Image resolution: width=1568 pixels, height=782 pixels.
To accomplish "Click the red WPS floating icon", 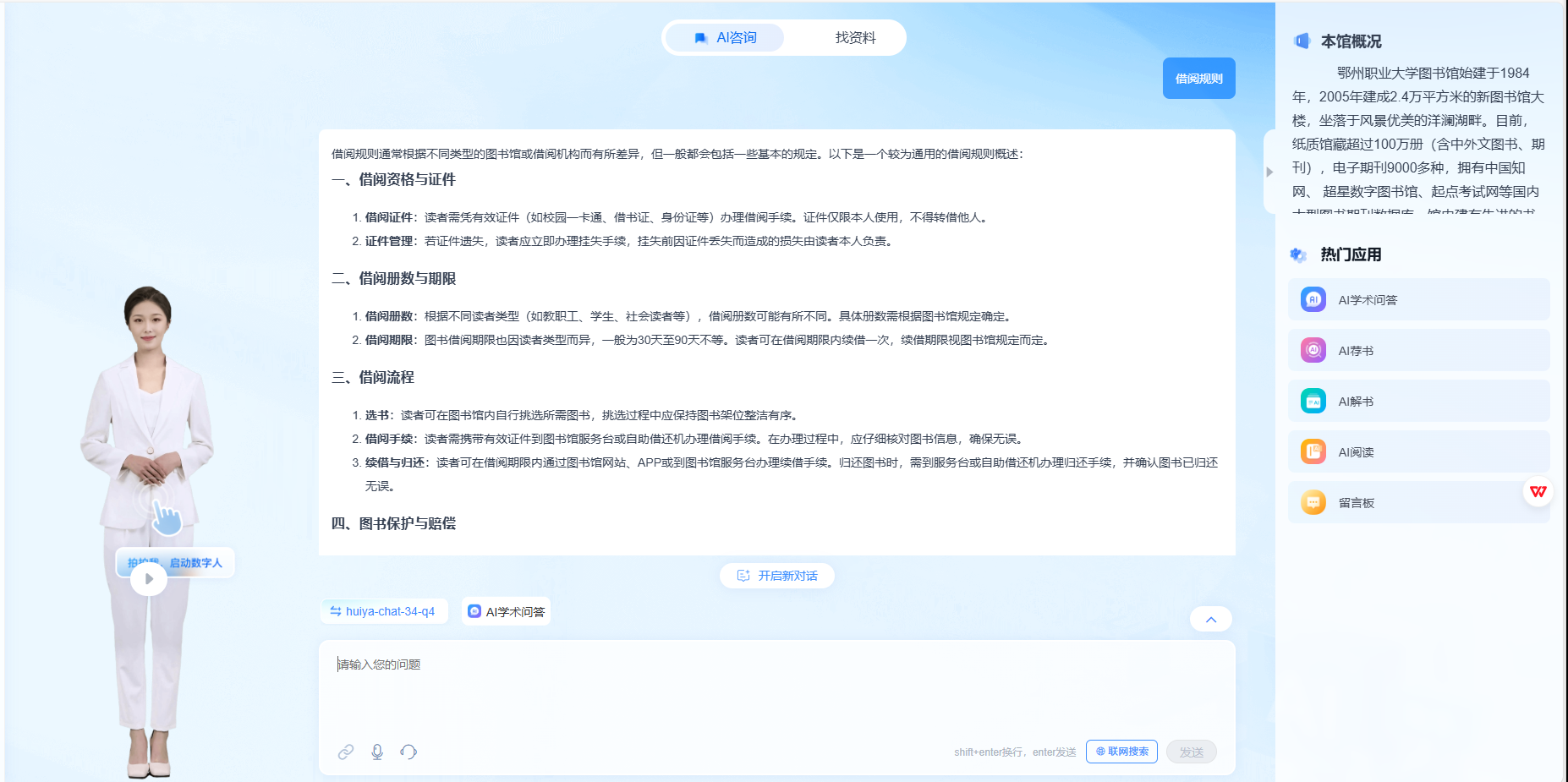I will 1538,491.
